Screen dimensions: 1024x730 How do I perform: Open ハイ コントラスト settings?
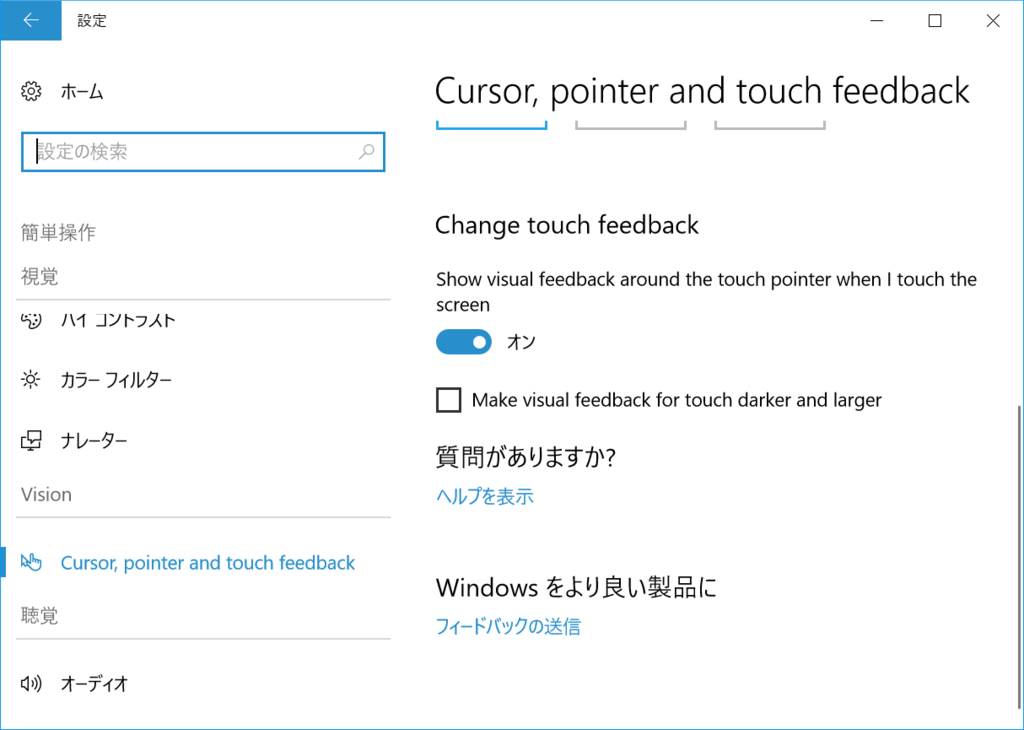tap(118, 320)
